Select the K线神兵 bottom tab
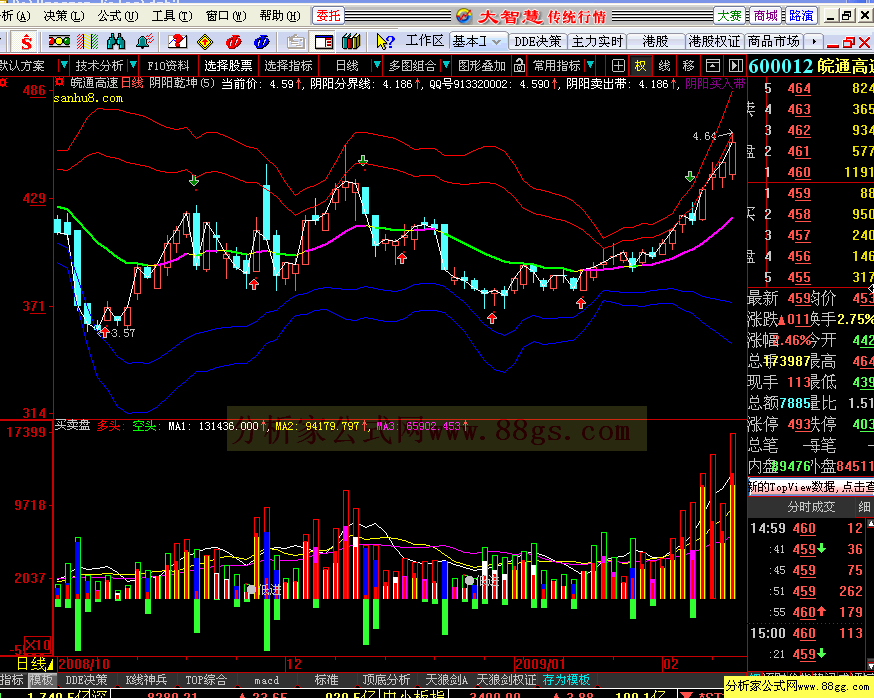Screen dimensions: 874x698 pyautogui.click(x=146, y=680)
